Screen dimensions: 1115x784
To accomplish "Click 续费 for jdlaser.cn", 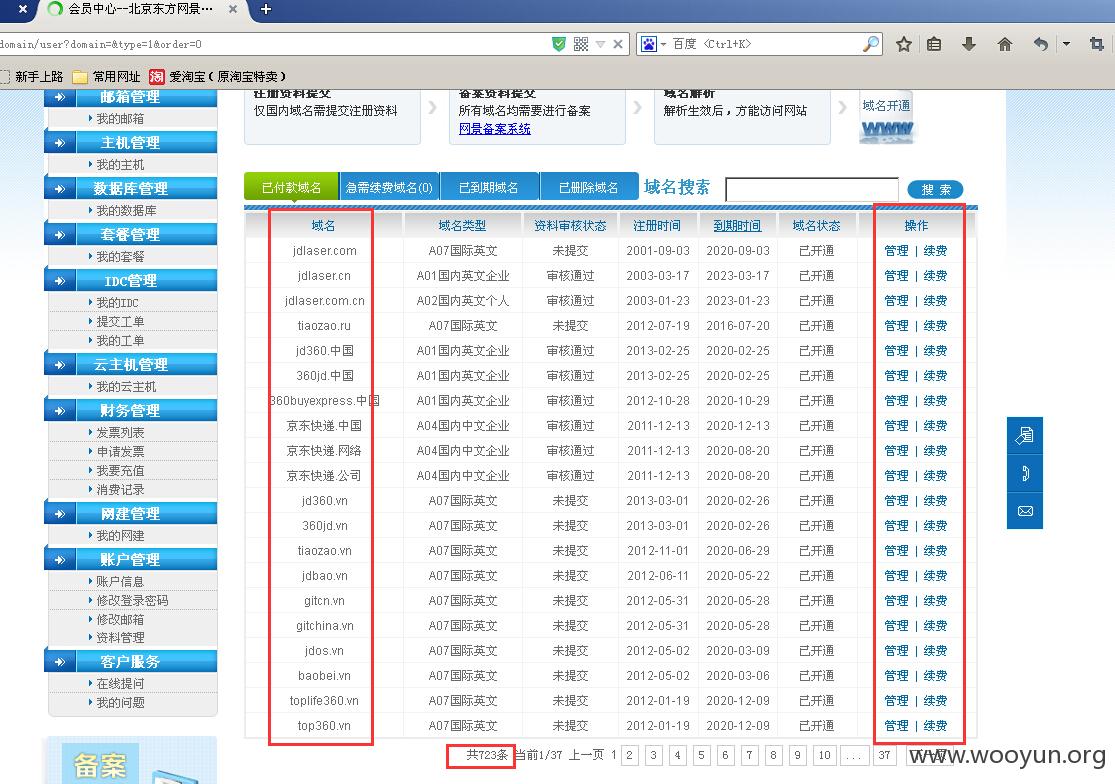I will tap(935, 276).
